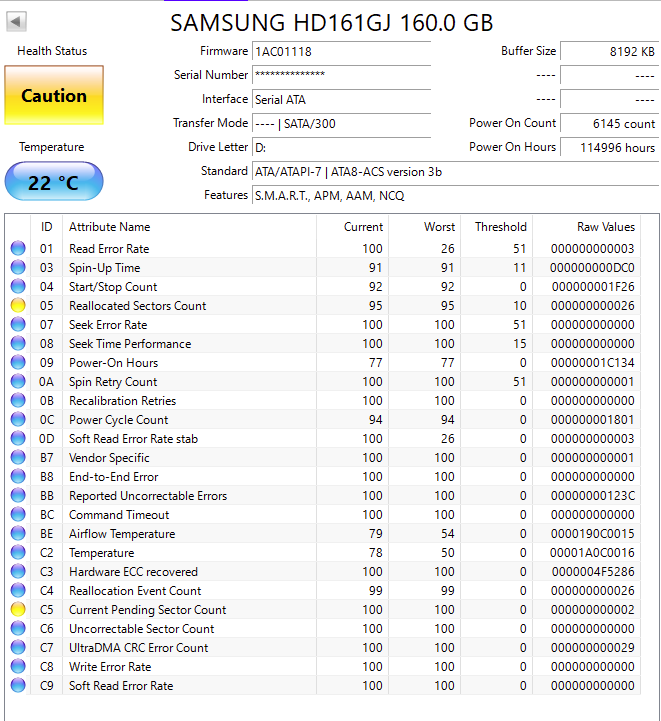The image size is (661, 721).
Task: Click the Standard ATA/ATAPI-7 field
Action: point(455,172)
